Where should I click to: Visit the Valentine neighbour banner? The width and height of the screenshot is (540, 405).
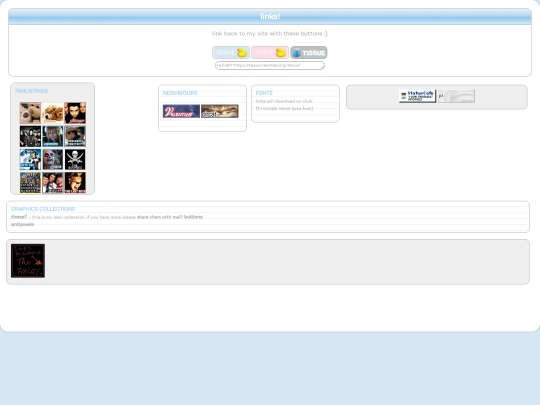(x=181, y=111)
